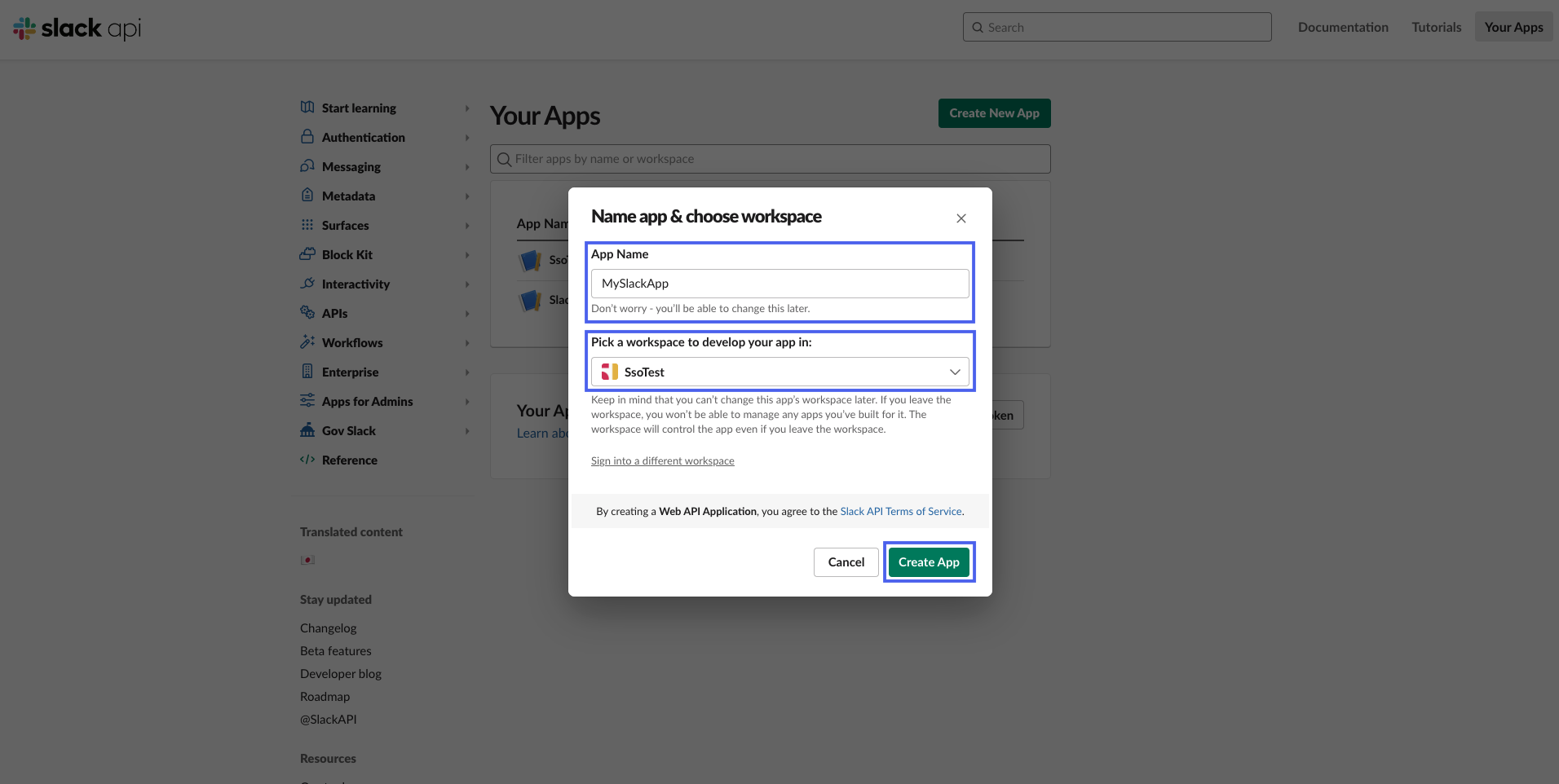This screenshot has width=1559, height=784.
Task: Expand the Surfaces sidebar section
Action: 467,226
